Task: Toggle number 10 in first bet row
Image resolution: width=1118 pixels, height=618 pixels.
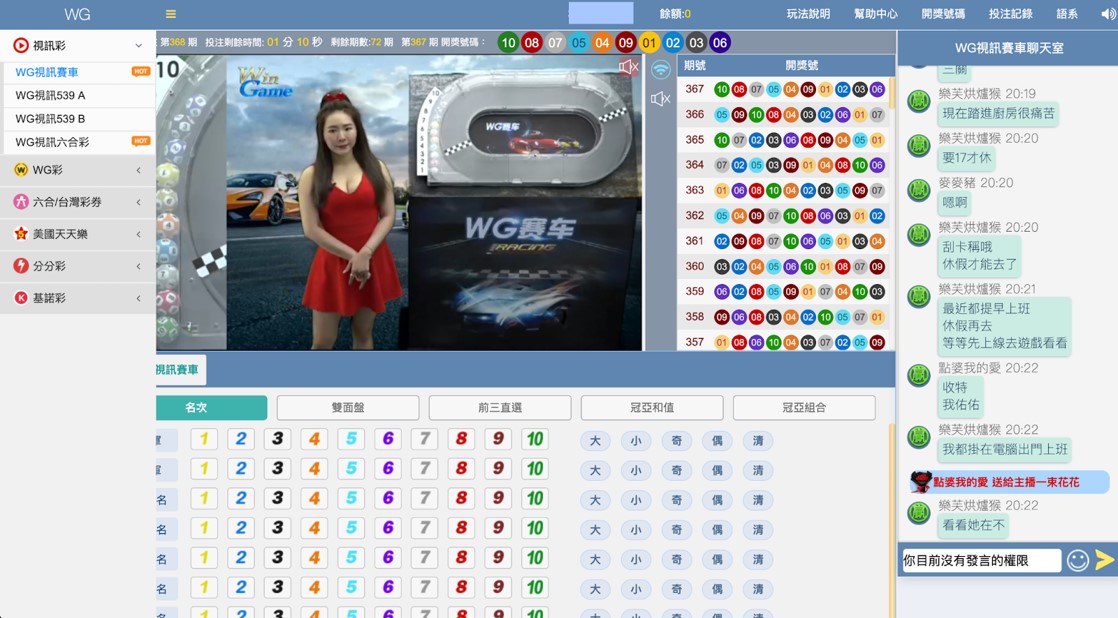Action: pos(535,439)
